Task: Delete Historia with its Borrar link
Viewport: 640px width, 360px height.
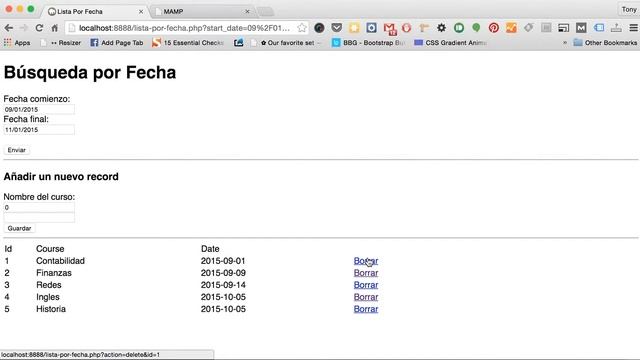Action: tap(366, 309)
